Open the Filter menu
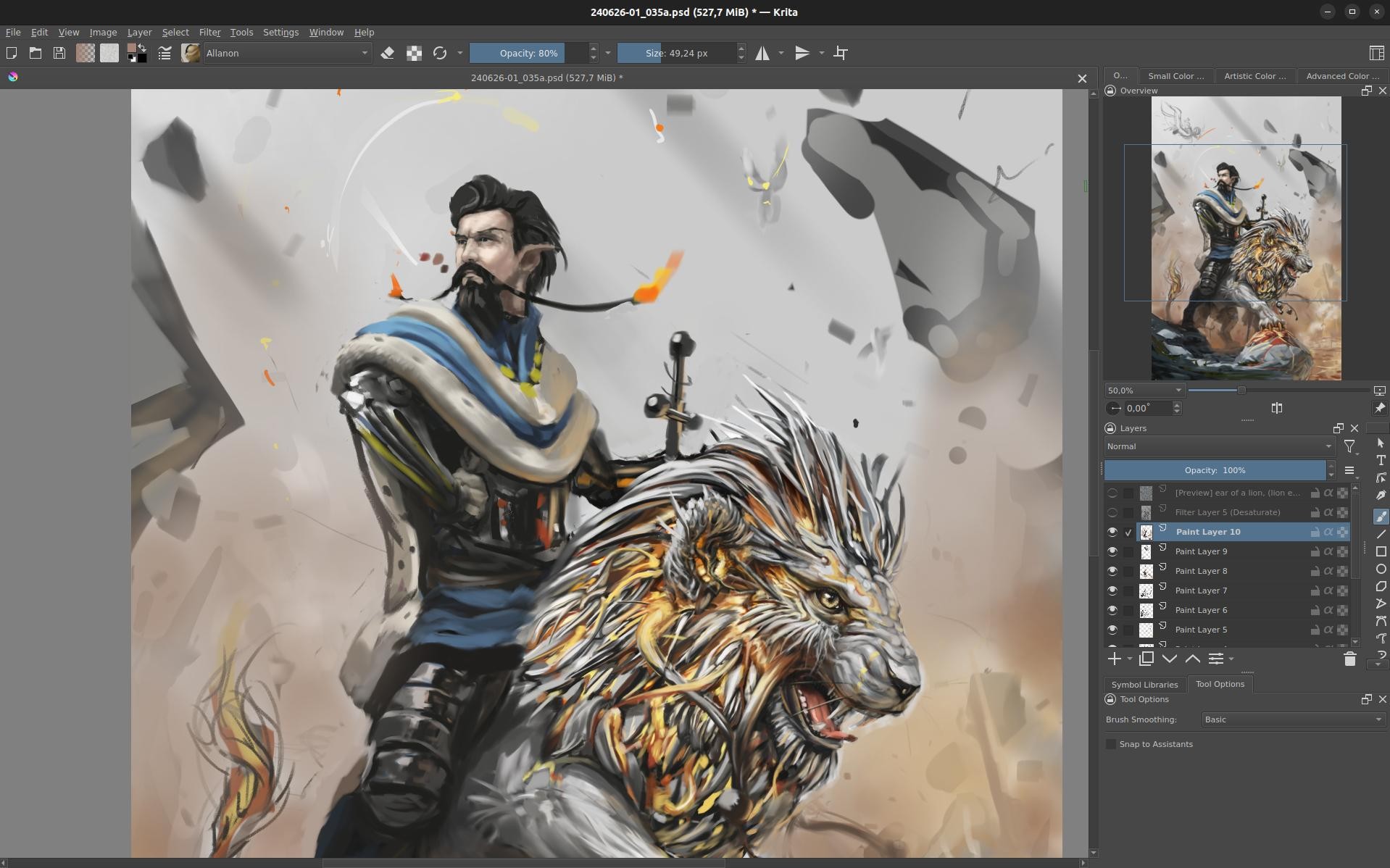1390x868 pixels. (209, 33)
